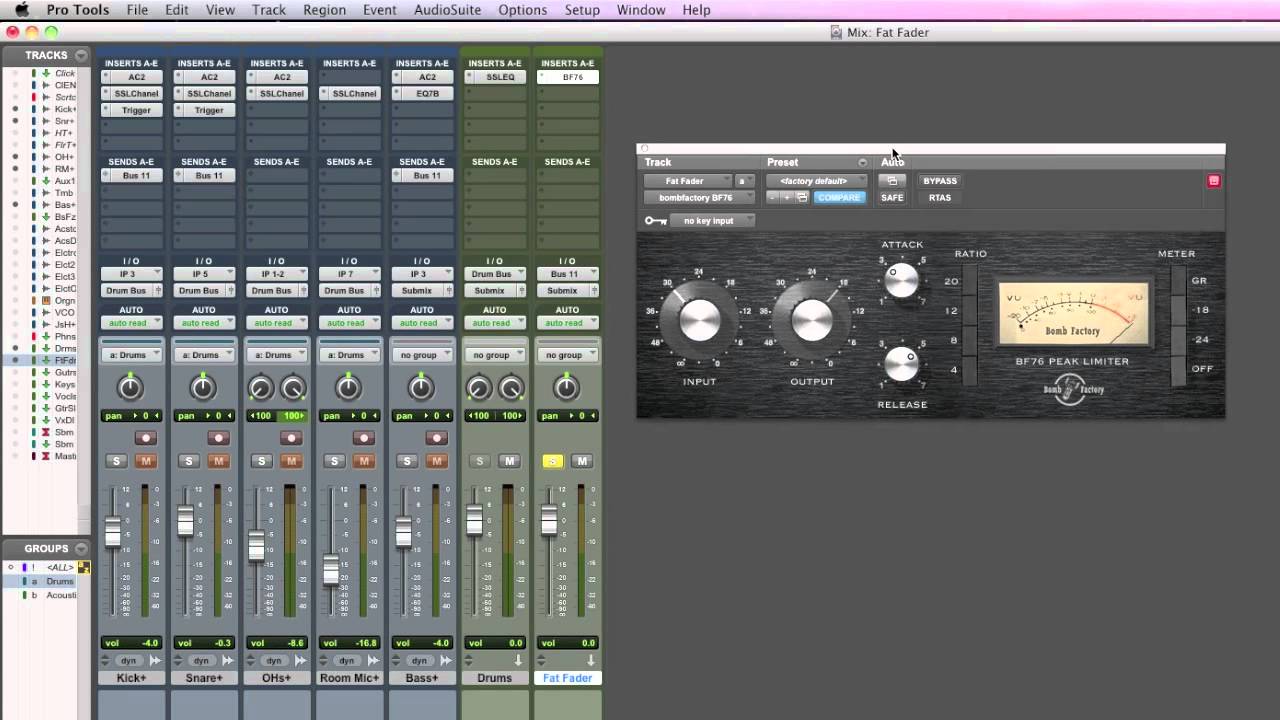Click the Drums group color indicator
Viewport: 1280px width, 720px height.
point(25,581)
